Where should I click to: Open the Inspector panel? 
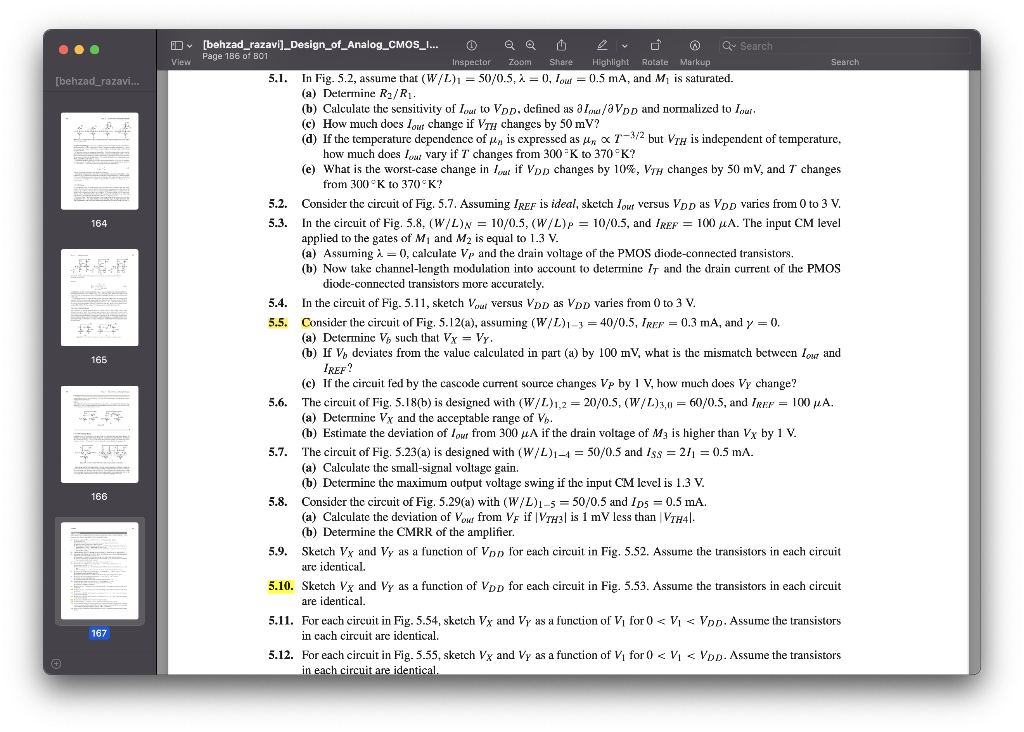point(470,46)
